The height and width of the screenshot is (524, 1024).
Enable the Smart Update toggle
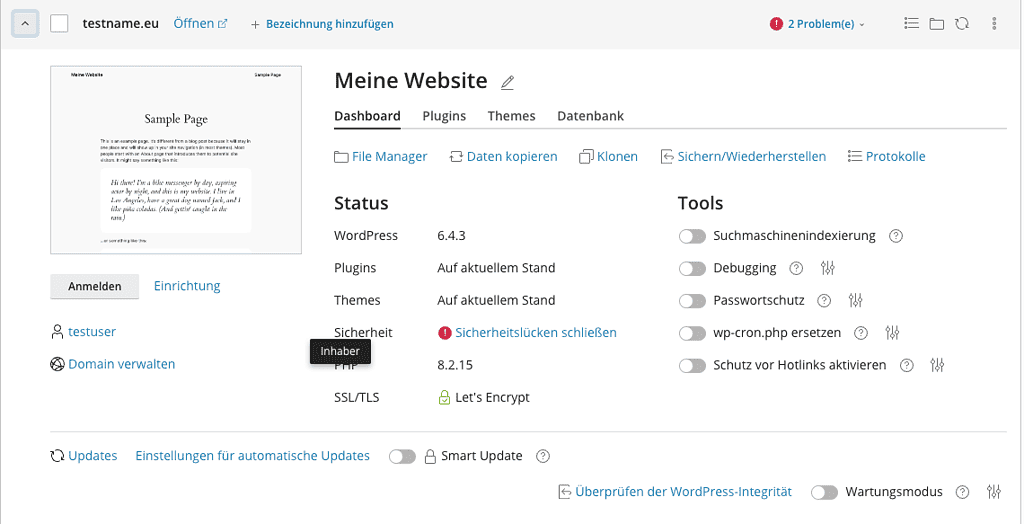[x=402, y=456]
